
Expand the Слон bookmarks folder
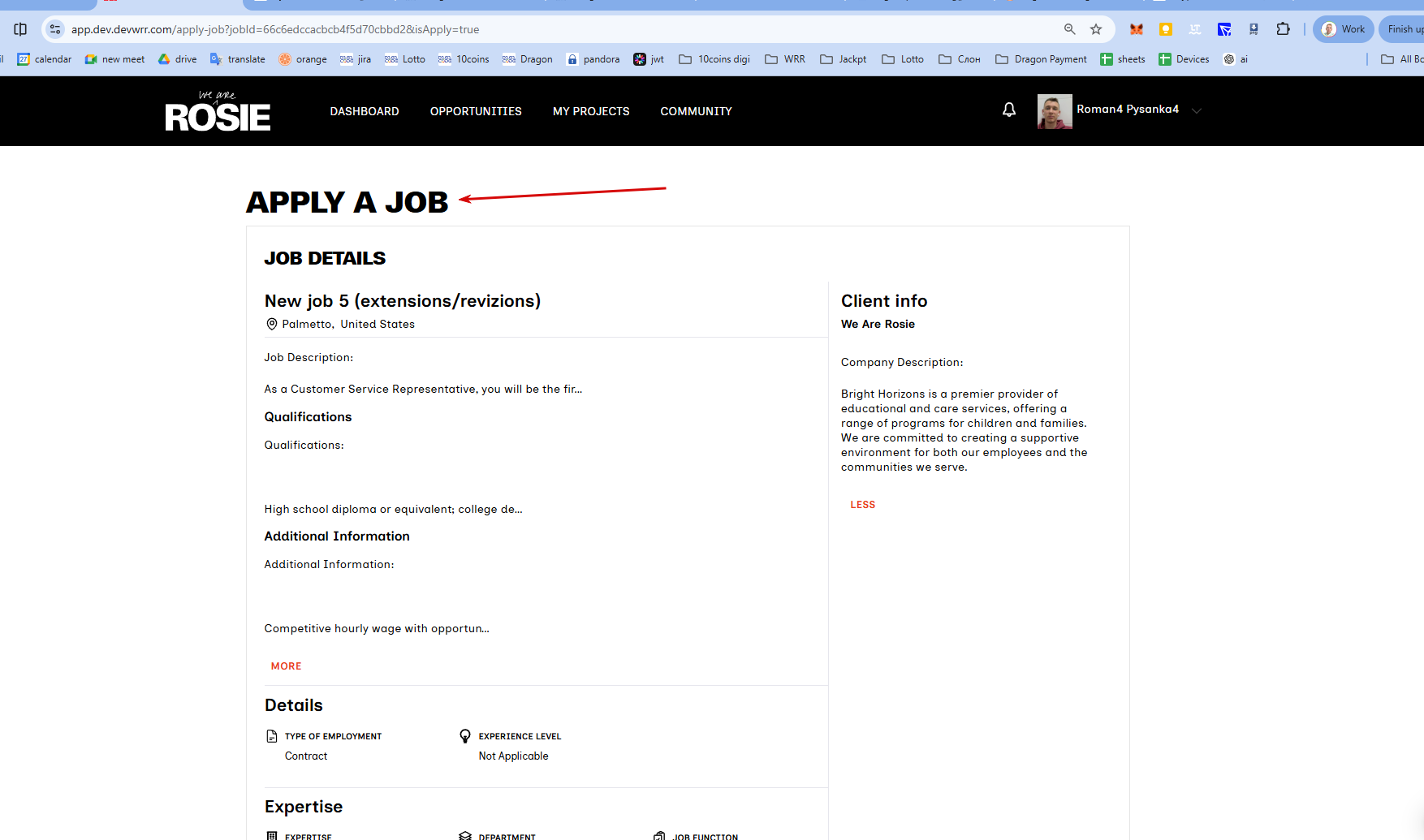[960, 59]
